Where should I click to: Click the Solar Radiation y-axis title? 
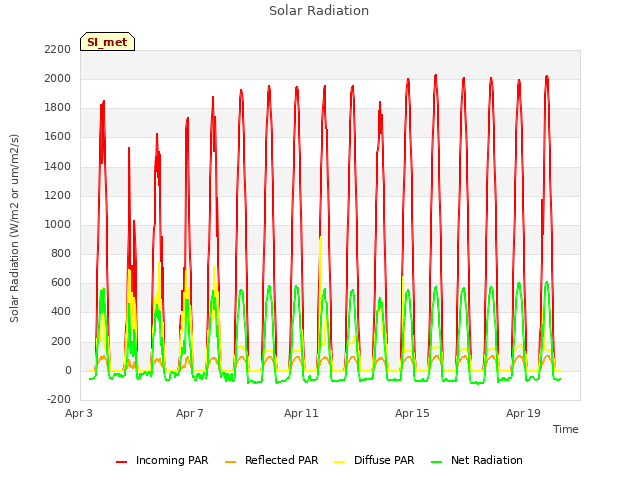(x=14, y=228)
